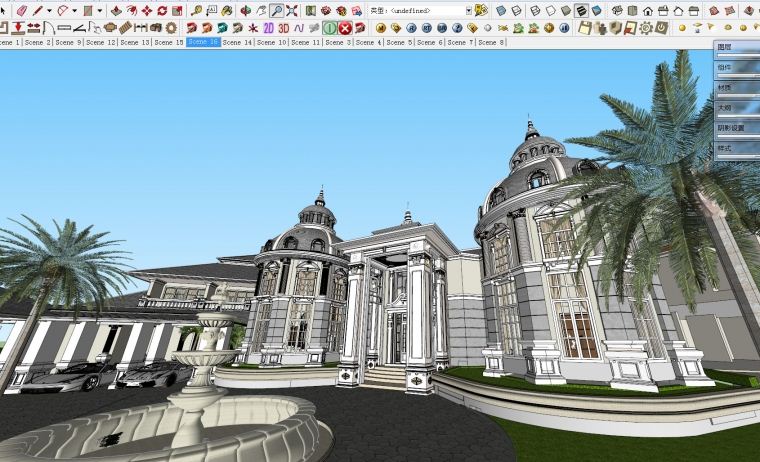Click the Select arrow tool
Viewport: 760px width, 462px height.
tap(3, 10)
